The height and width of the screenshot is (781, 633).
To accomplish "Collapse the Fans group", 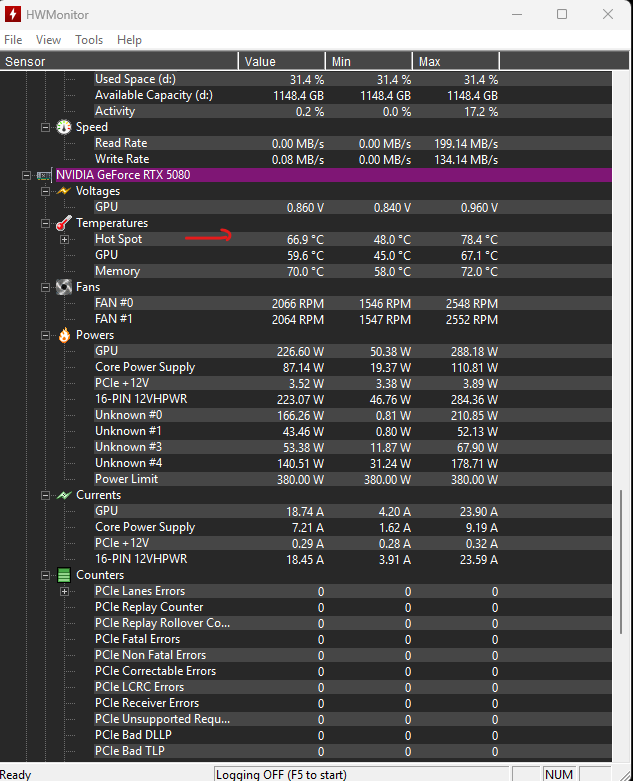I will click(45, 287).
